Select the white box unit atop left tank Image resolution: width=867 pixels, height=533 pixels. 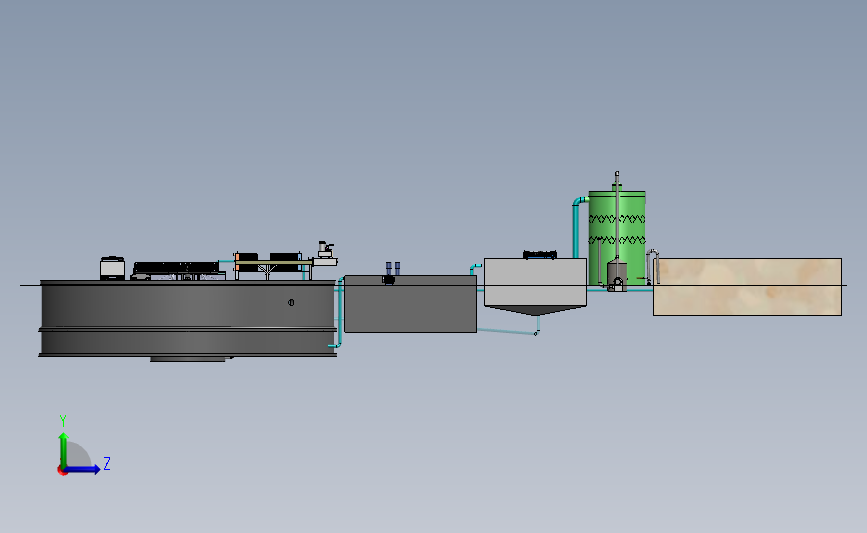112,268
